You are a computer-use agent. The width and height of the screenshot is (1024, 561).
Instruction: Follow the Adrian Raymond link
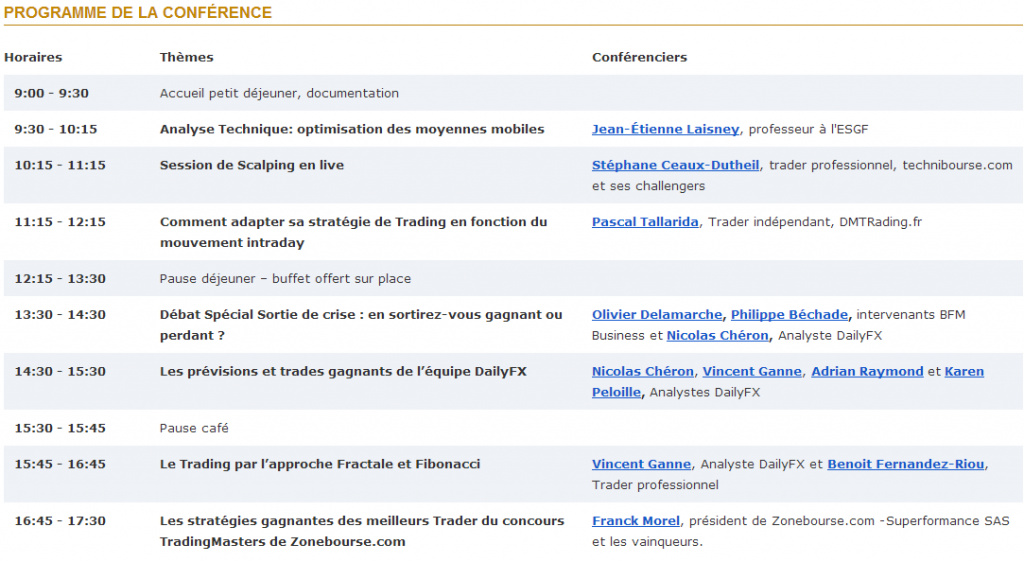[x=867, y=372]
